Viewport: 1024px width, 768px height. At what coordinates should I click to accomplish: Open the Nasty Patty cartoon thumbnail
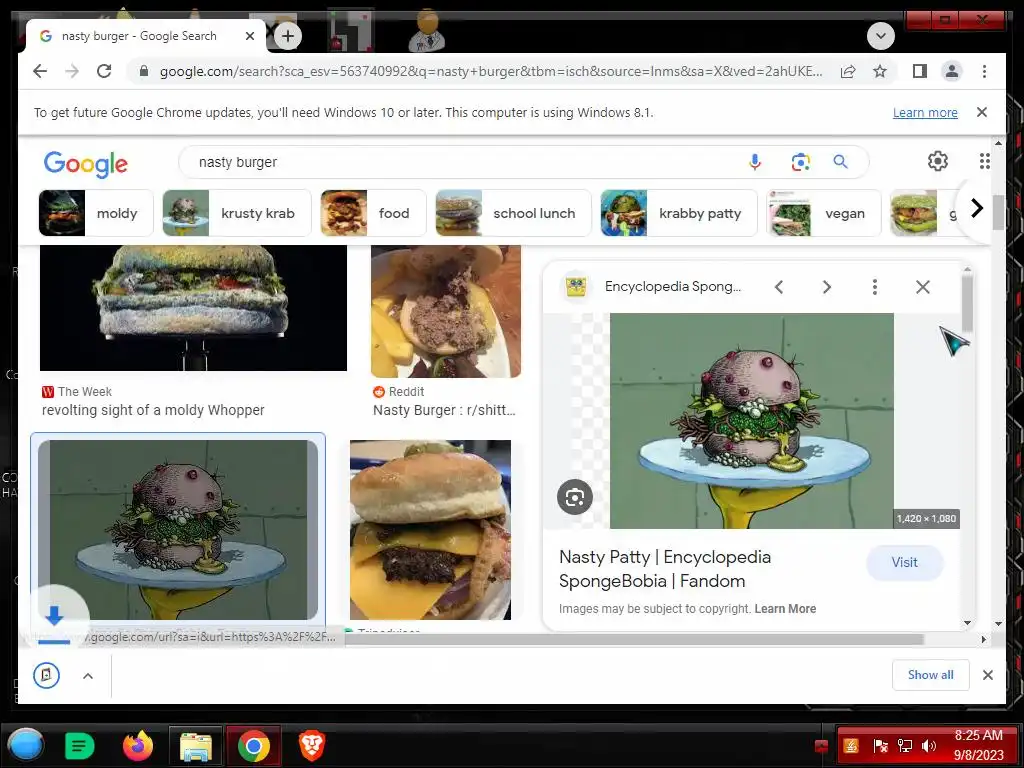click(178, 530)
